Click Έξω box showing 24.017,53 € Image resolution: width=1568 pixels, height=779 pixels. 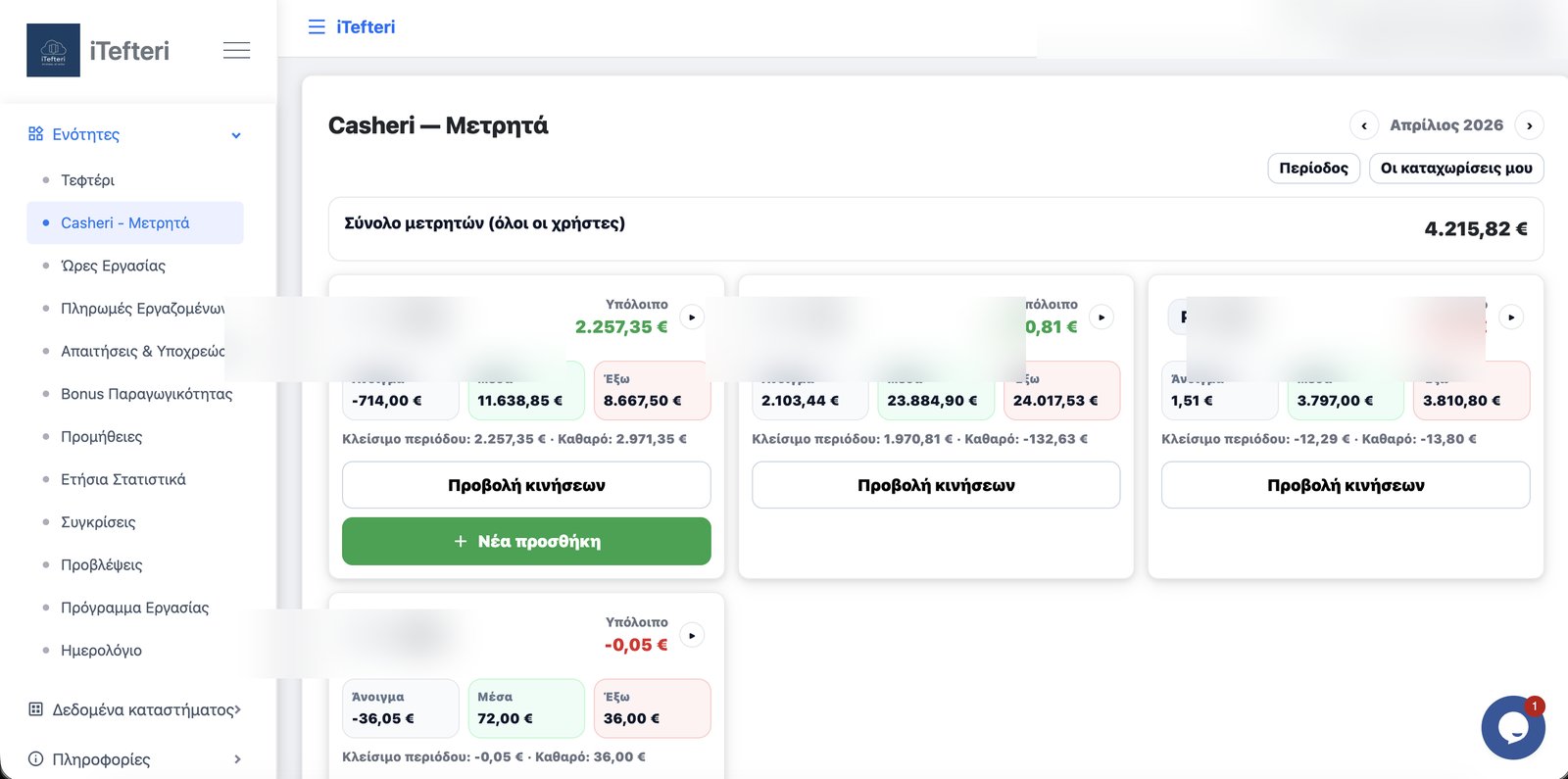click(1062, 391)
